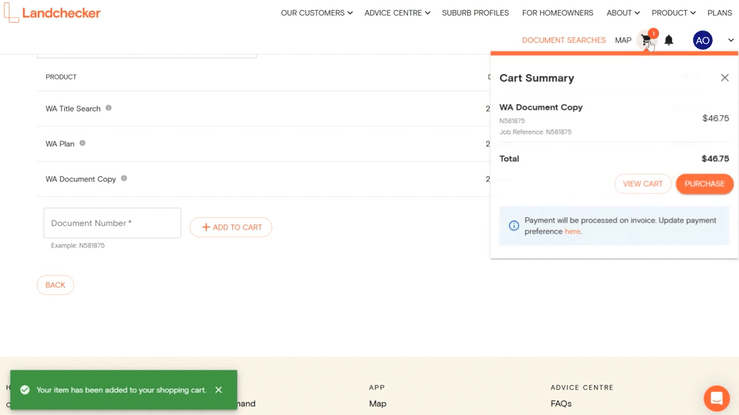
Task: Show info for WA Plan
Action: (82, 143)
